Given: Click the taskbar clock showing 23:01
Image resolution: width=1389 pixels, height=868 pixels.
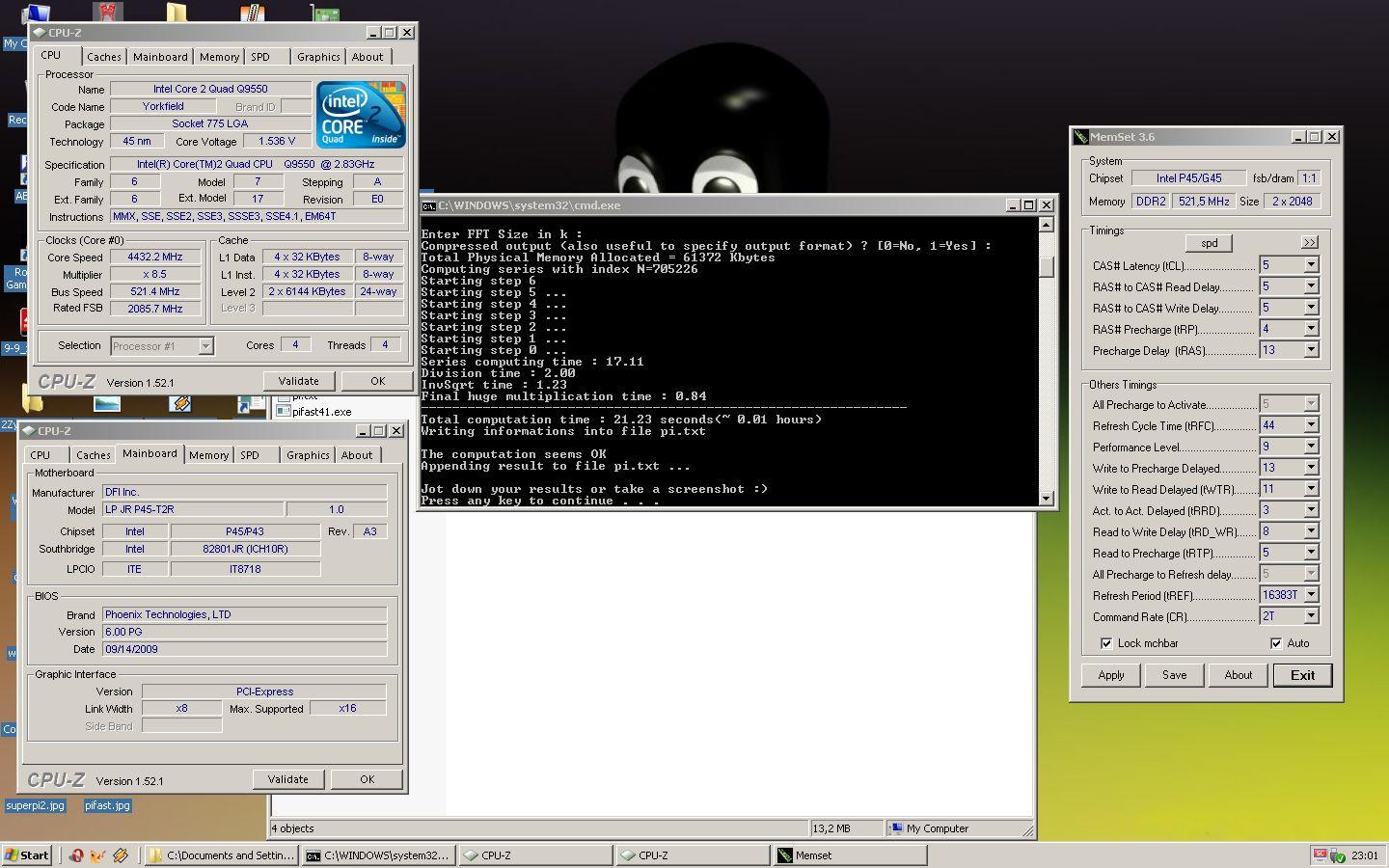Looking at the screenshot, I should coord(1364,855).
